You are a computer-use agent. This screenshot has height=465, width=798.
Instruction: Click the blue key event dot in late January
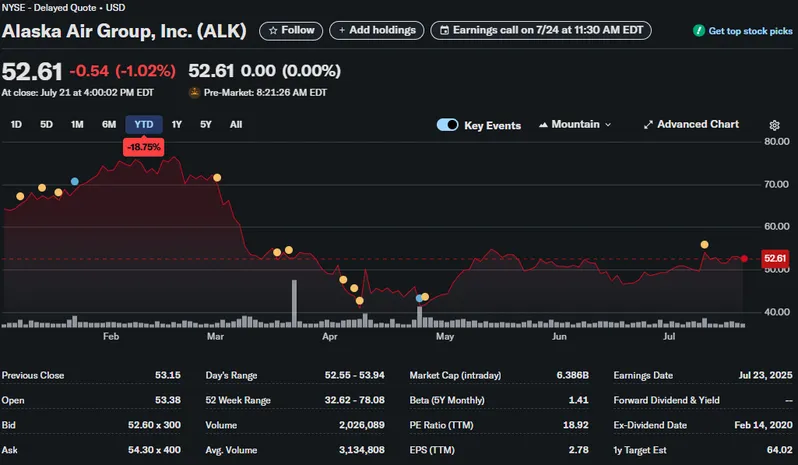coord(75,182)
